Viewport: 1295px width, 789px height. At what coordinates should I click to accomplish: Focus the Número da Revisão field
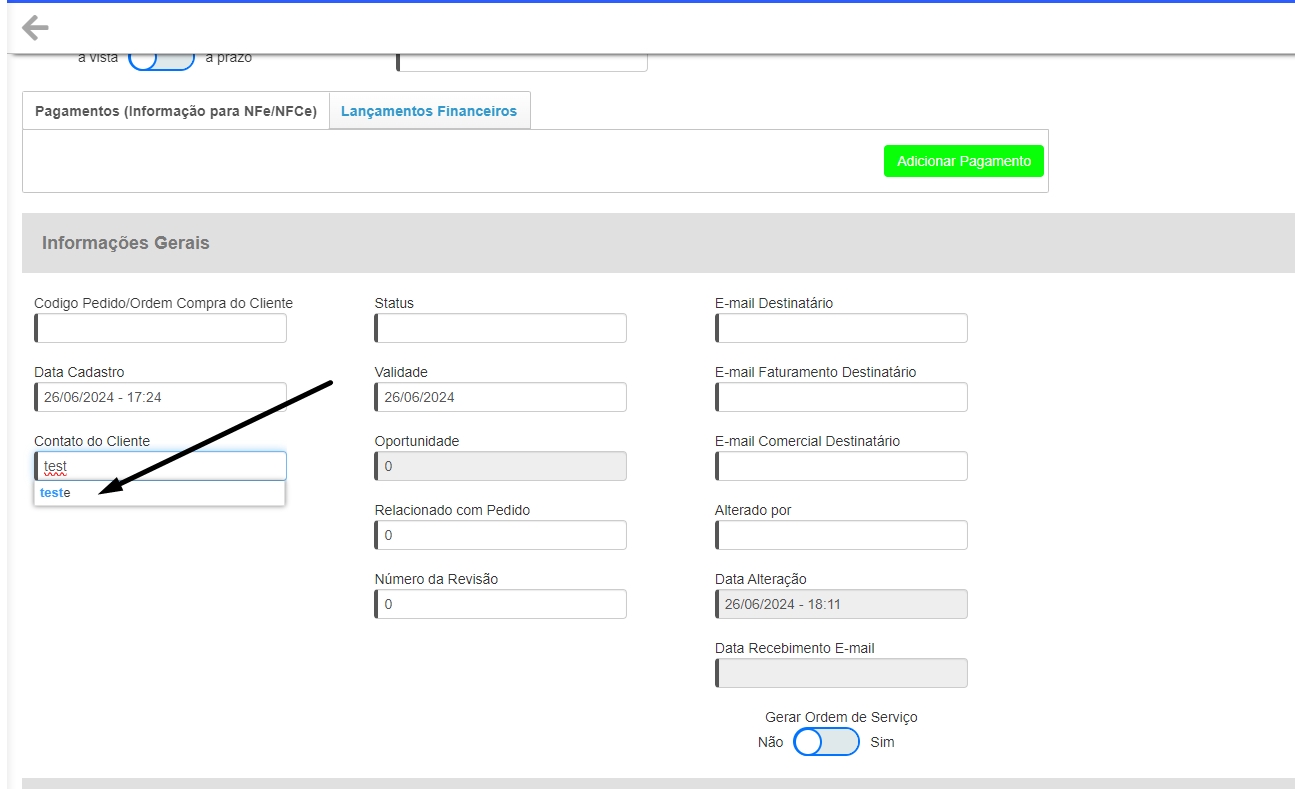pos(501,604)
